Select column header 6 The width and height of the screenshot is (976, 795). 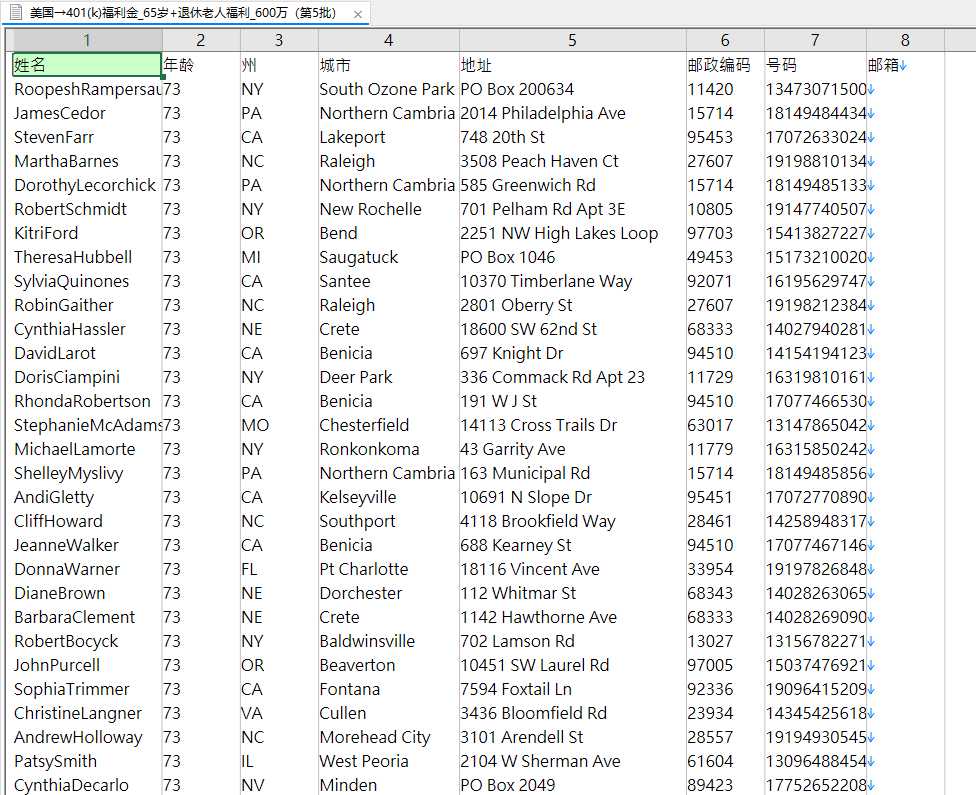coord(725,40)
